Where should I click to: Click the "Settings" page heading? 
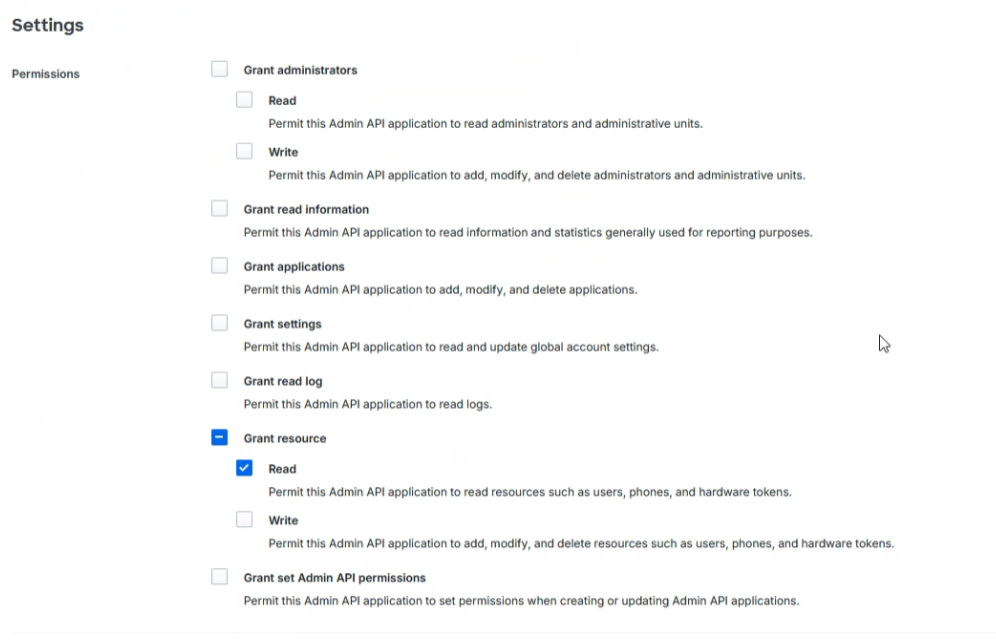[x=47, y=26]
